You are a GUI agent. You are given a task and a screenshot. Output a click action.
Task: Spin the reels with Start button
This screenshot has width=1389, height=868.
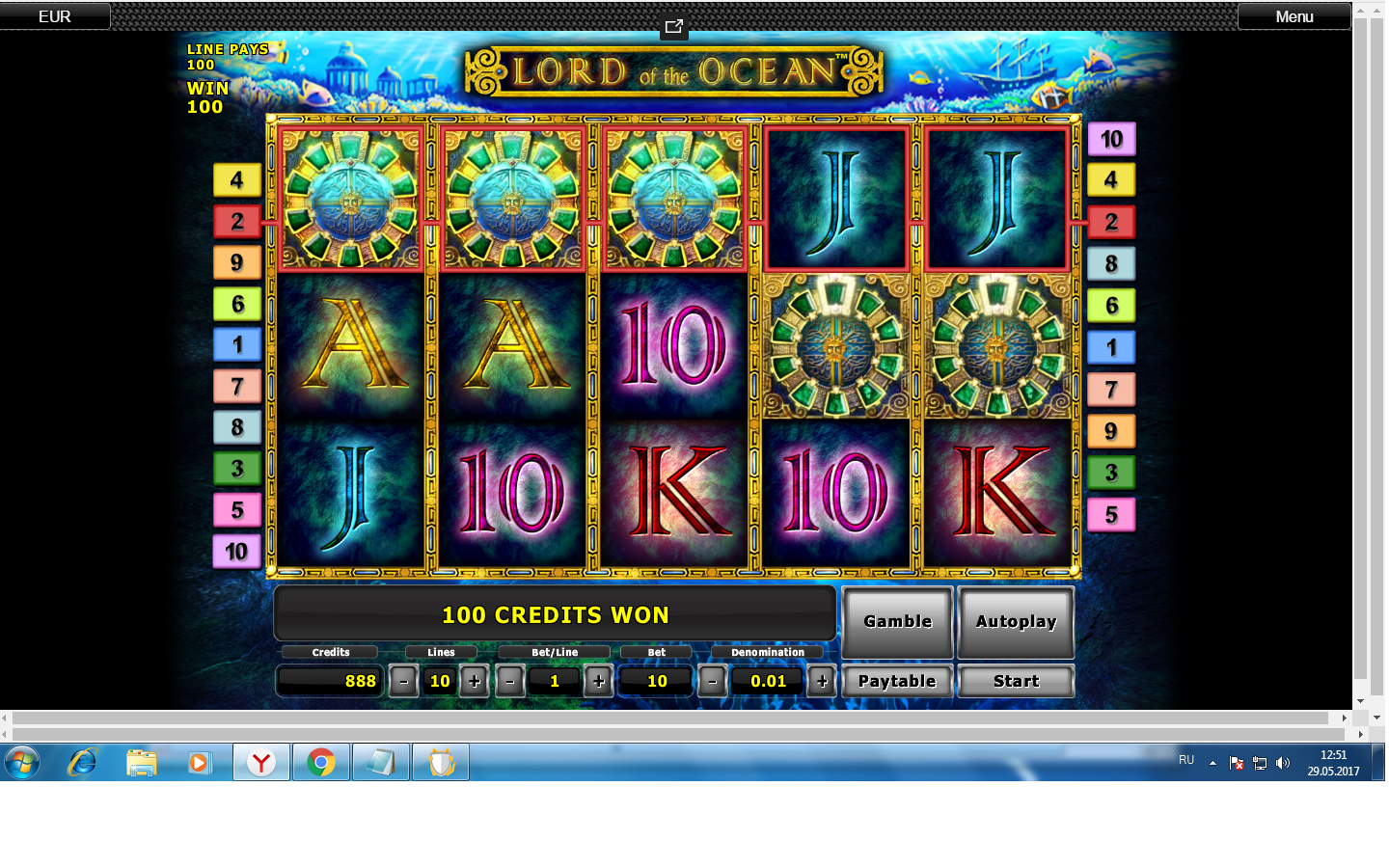click(x=1017, y=681)
